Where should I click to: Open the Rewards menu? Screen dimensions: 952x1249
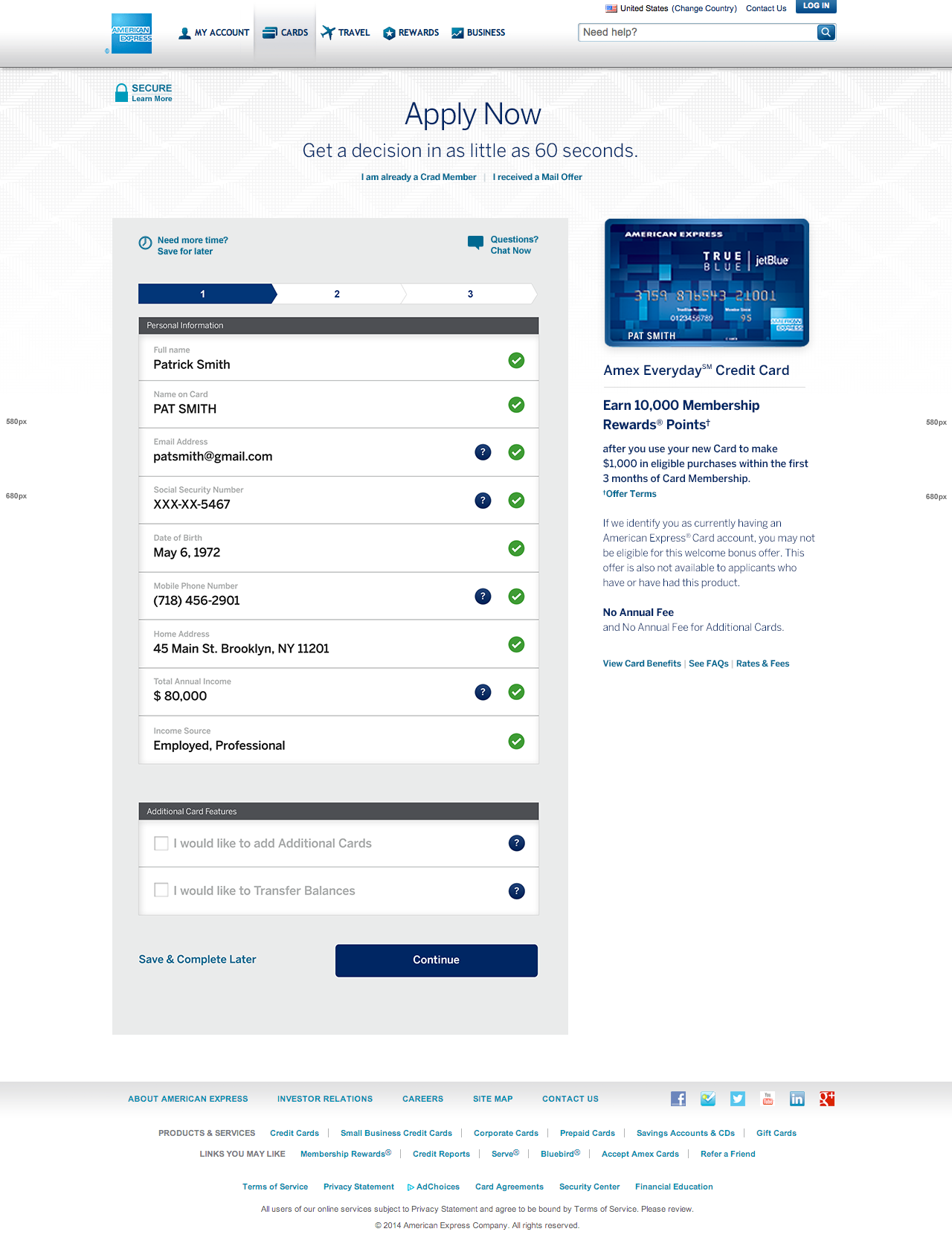coord(411,33)
